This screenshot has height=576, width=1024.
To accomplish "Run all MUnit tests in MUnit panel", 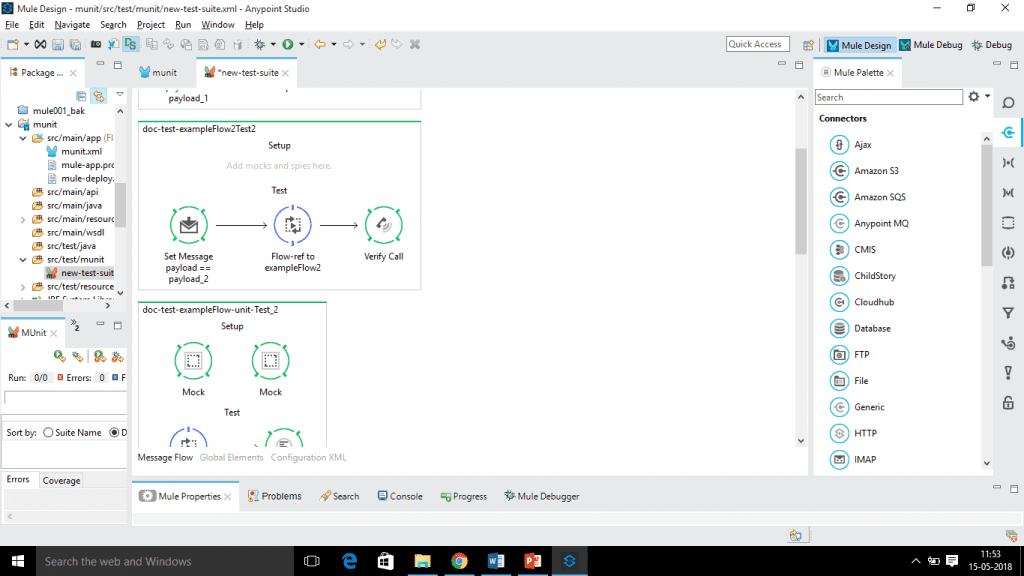I will point(58,356).
